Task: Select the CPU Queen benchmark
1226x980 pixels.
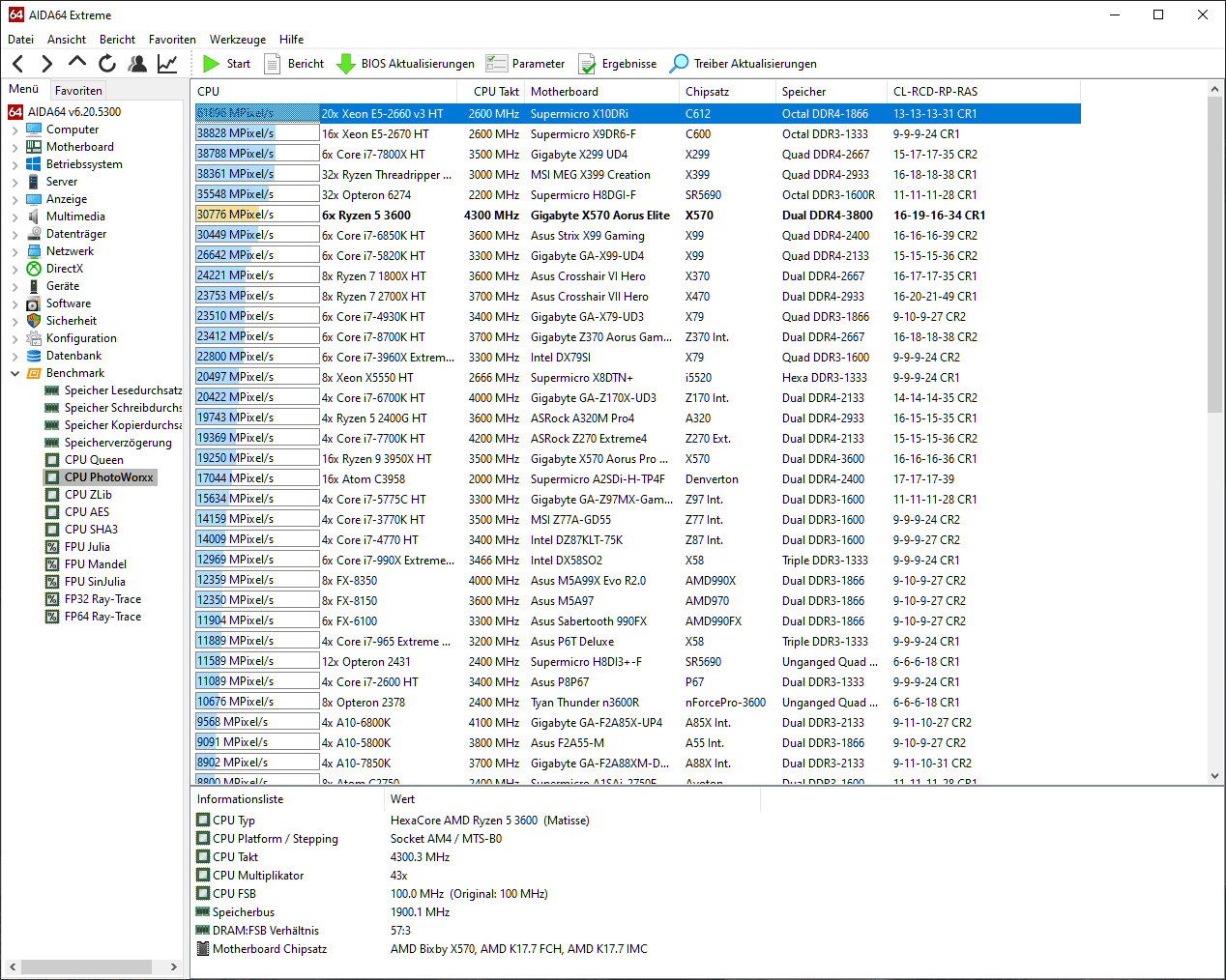Action: coord(84,460)
